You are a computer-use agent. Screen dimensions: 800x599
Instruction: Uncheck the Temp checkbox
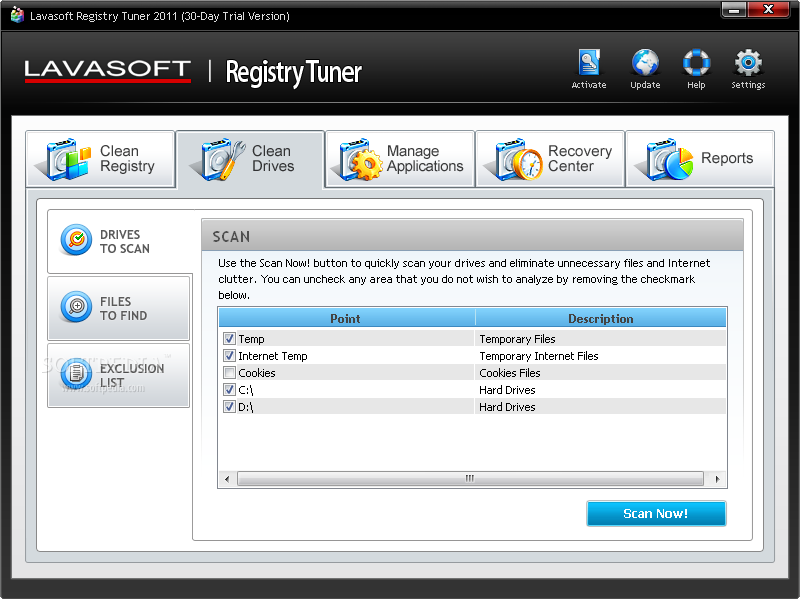pos(229,338)
